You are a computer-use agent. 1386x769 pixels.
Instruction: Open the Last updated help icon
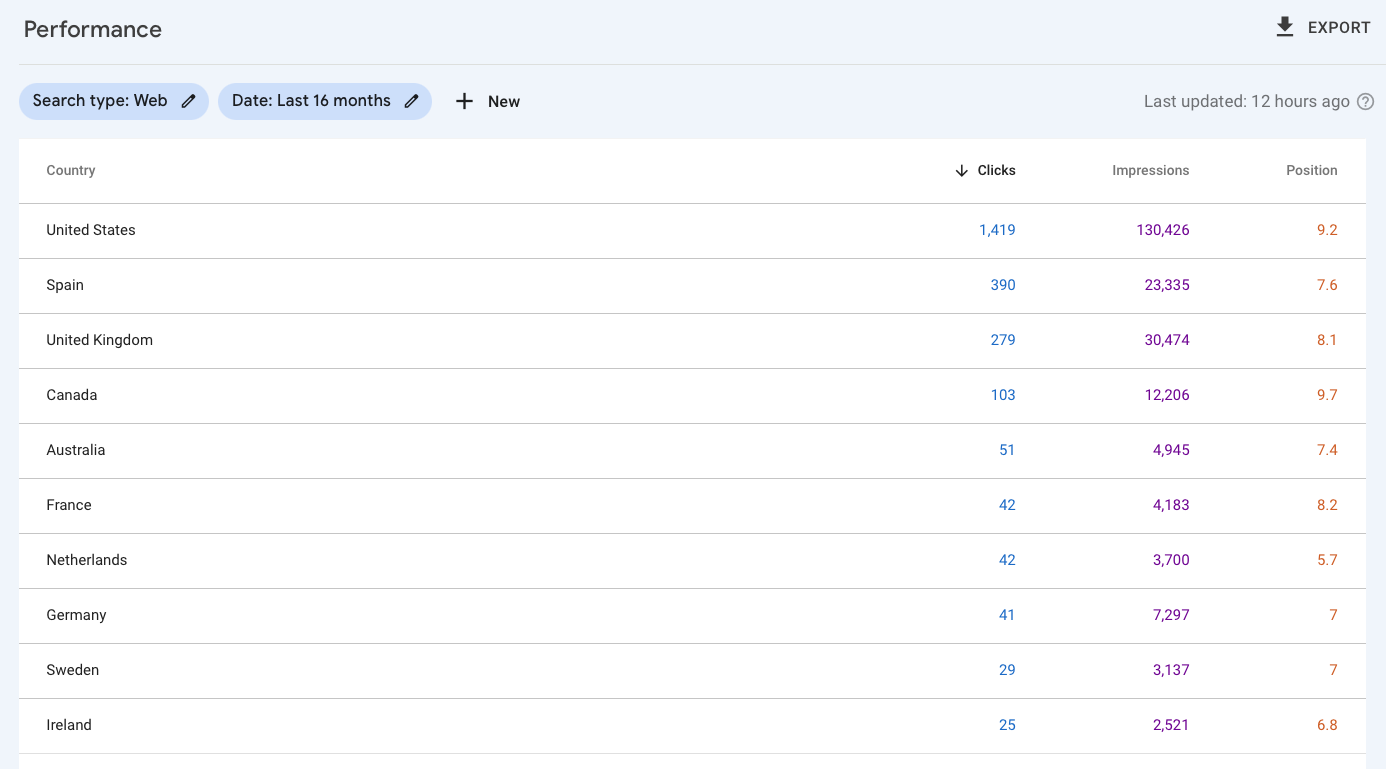pyautogui.click(x=1365, y=101)
